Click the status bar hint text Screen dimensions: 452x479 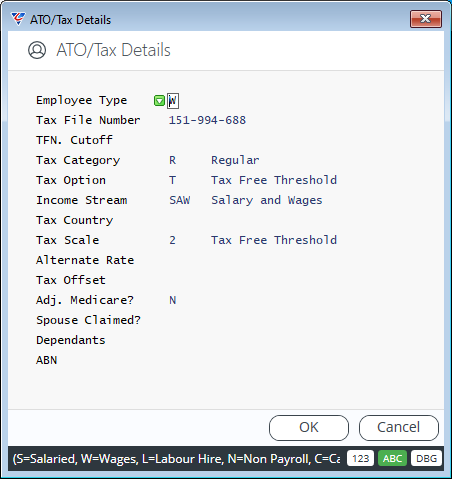click(176, 459)
